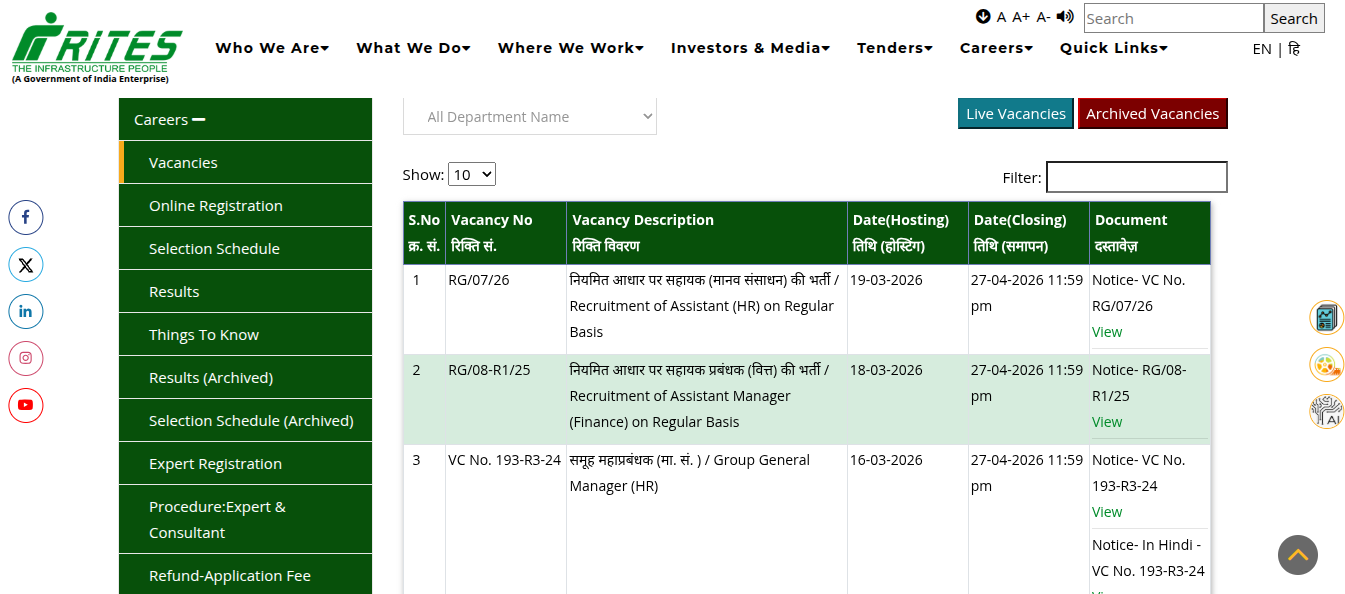The width and height of the screenshot is (1345, 594).
Task: Switch language to Hindi (हि)
Action: point(1294,49)
